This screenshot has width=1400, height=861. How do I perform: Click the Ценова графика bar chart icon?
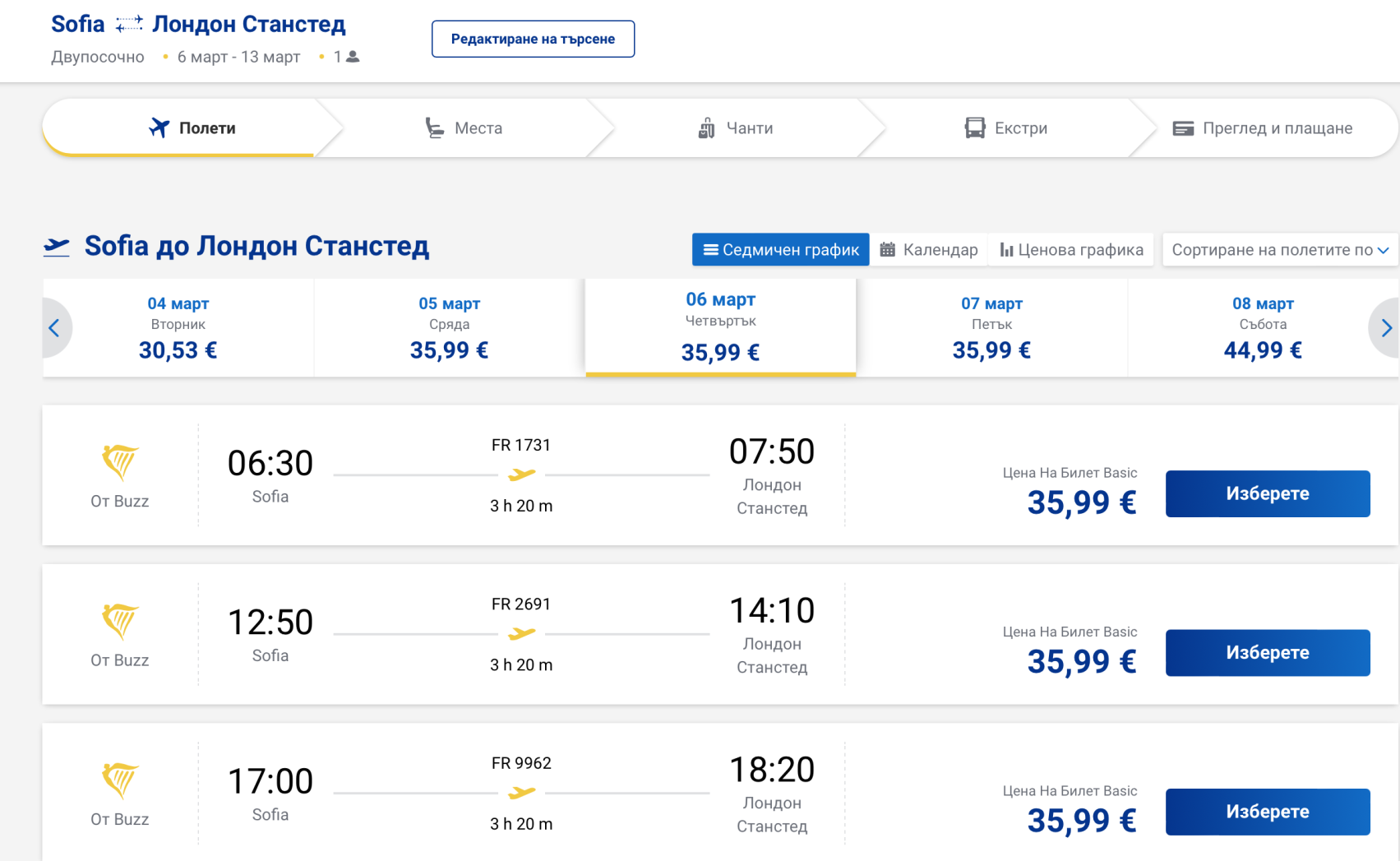[1005, 250]
